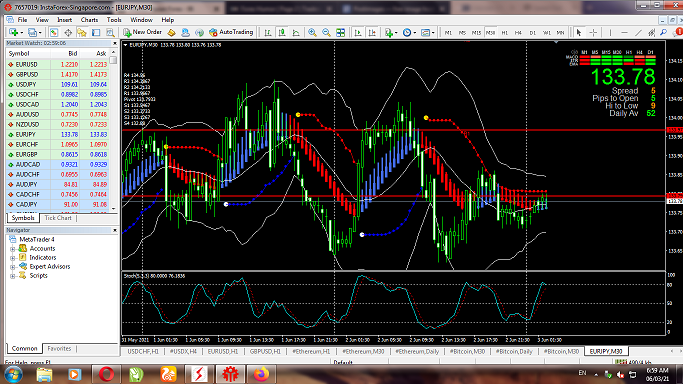Open the periods clock dropdown
This screenshot has width=683, height=384.
pyautogui.click(x=409, y=32)
